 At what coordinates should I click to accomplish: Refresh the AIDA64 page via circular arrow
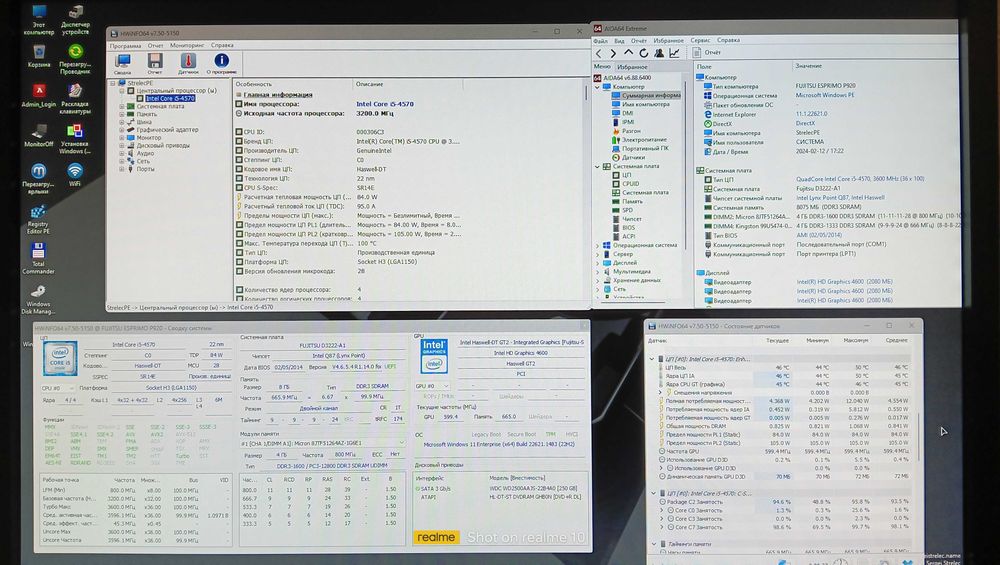click(643, 53)
